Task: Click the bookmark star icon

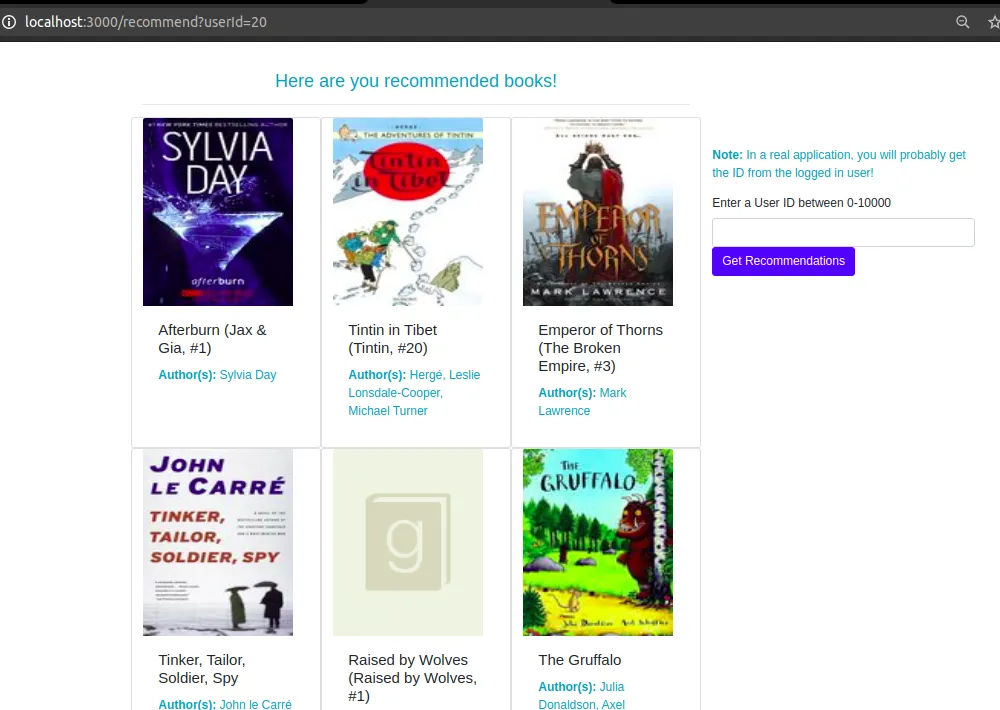Action: point(994,22)
